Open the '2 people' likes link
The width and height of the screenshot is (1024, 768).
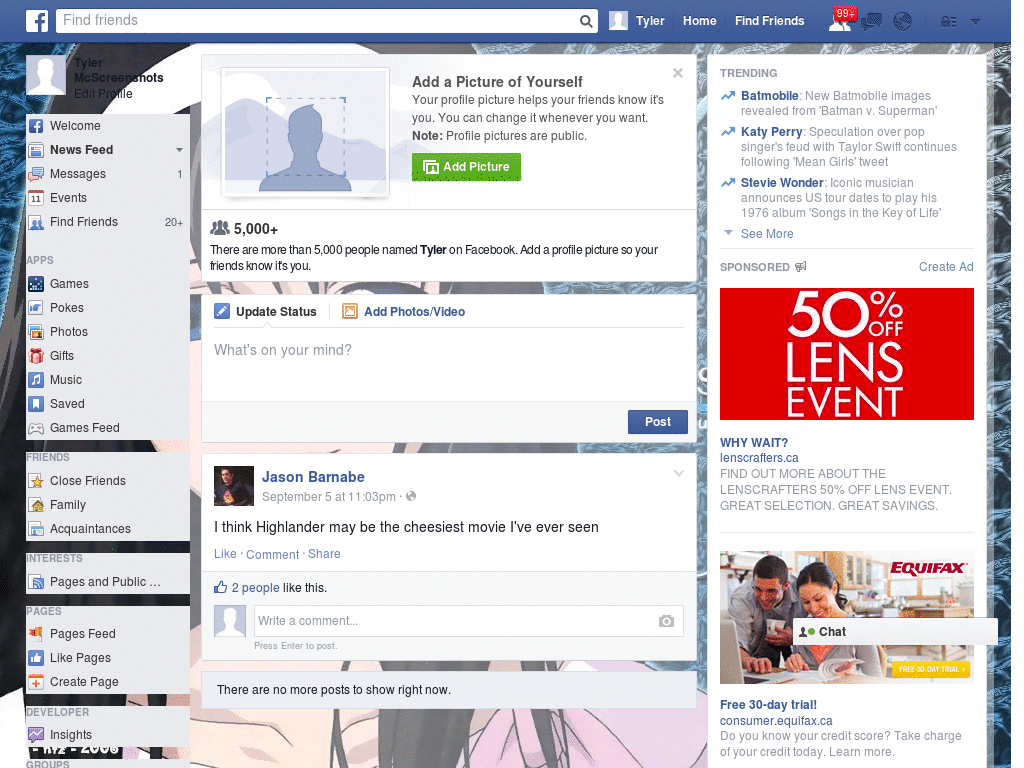click(x=255, y=588)
